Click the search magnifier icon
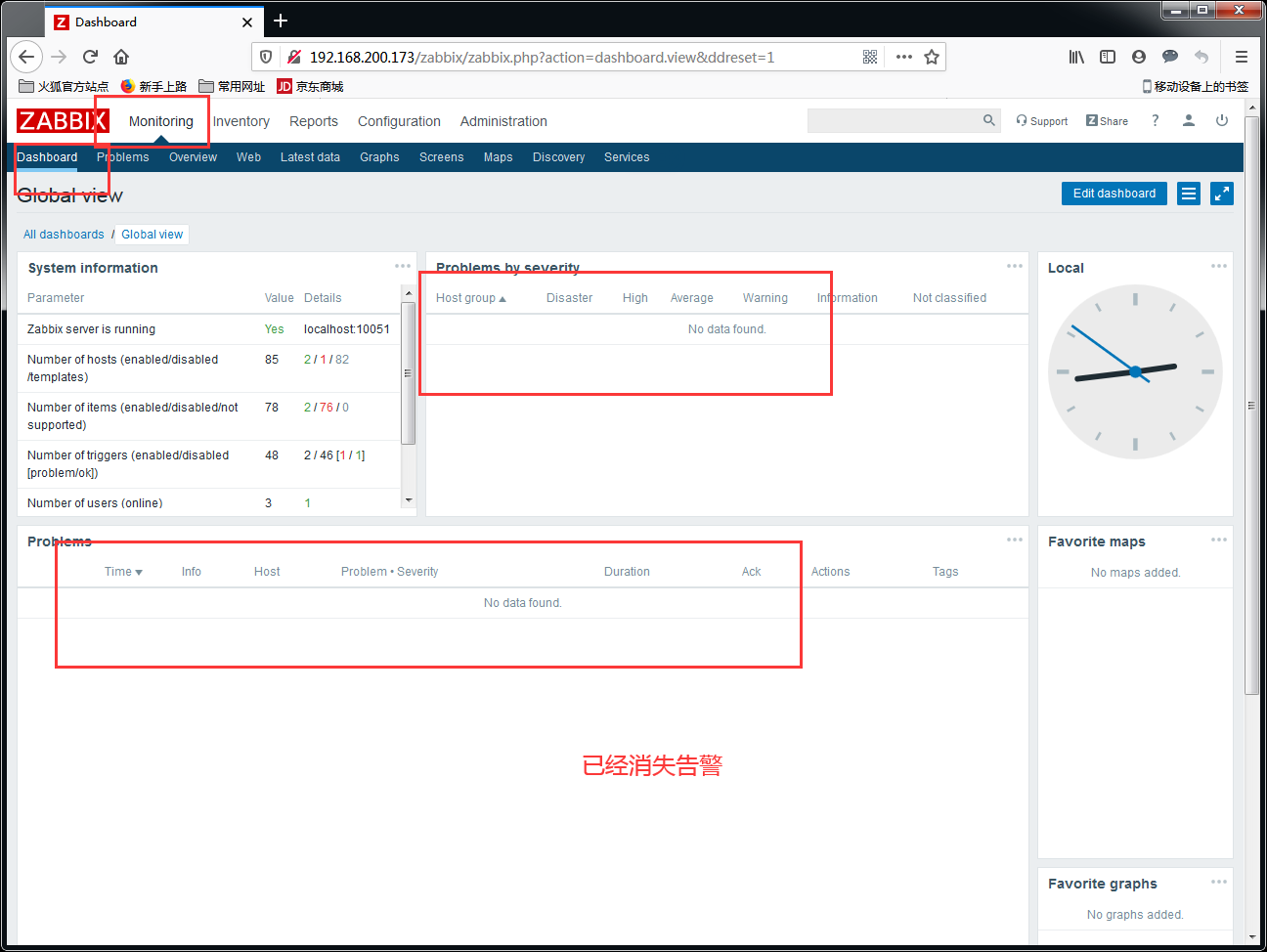The height and width of the screenshot is (952, 1267). pos(989,120)
